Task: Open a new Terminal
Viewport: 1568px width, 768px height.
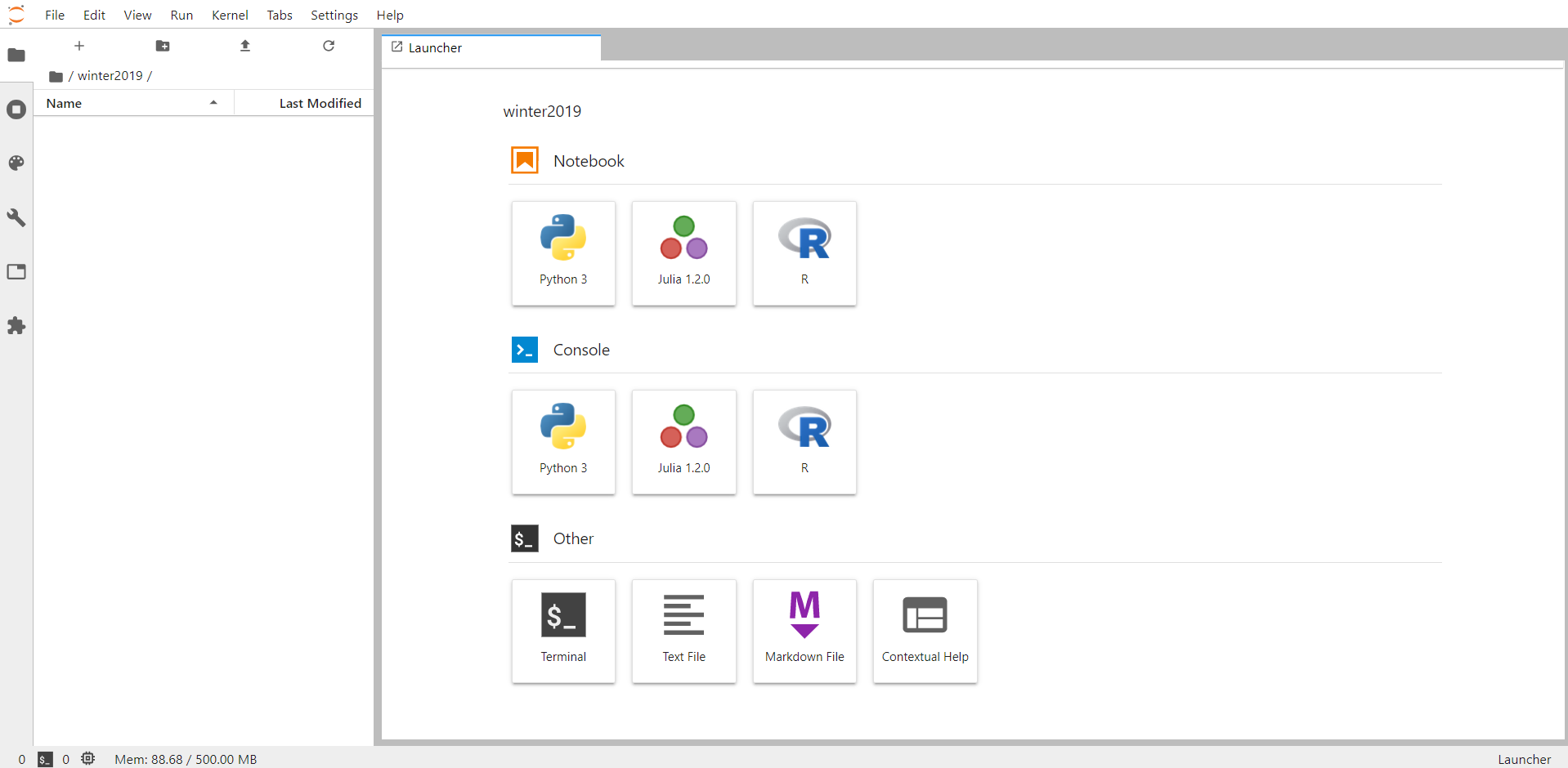Action: coord(563,631)
